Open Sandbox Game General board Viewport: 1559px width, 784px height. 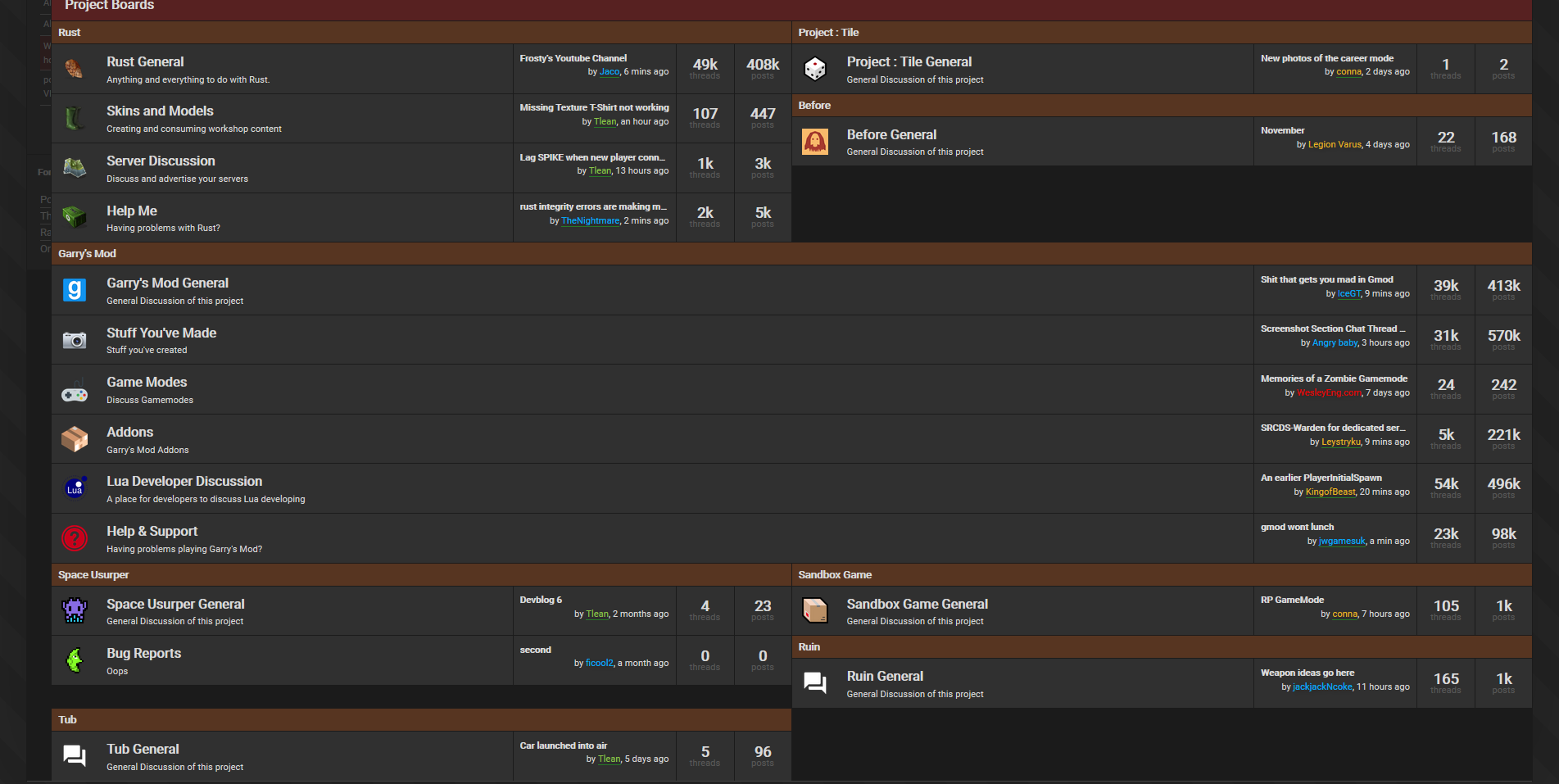pos(918,604)
